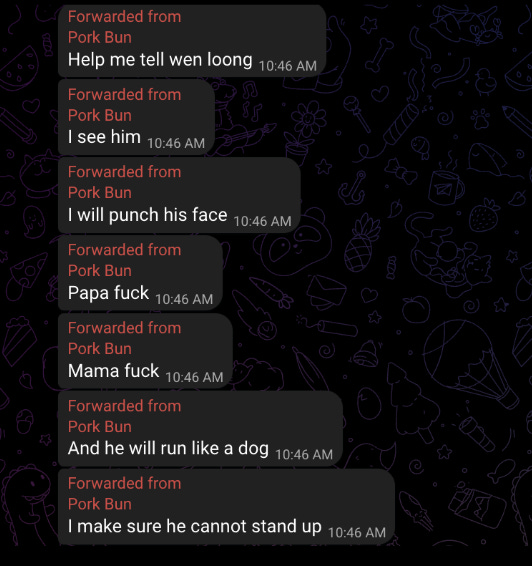Click timestamp beside 'And he will run like a dog'
This screenshot has height=566, width=532.
[304, 455]
